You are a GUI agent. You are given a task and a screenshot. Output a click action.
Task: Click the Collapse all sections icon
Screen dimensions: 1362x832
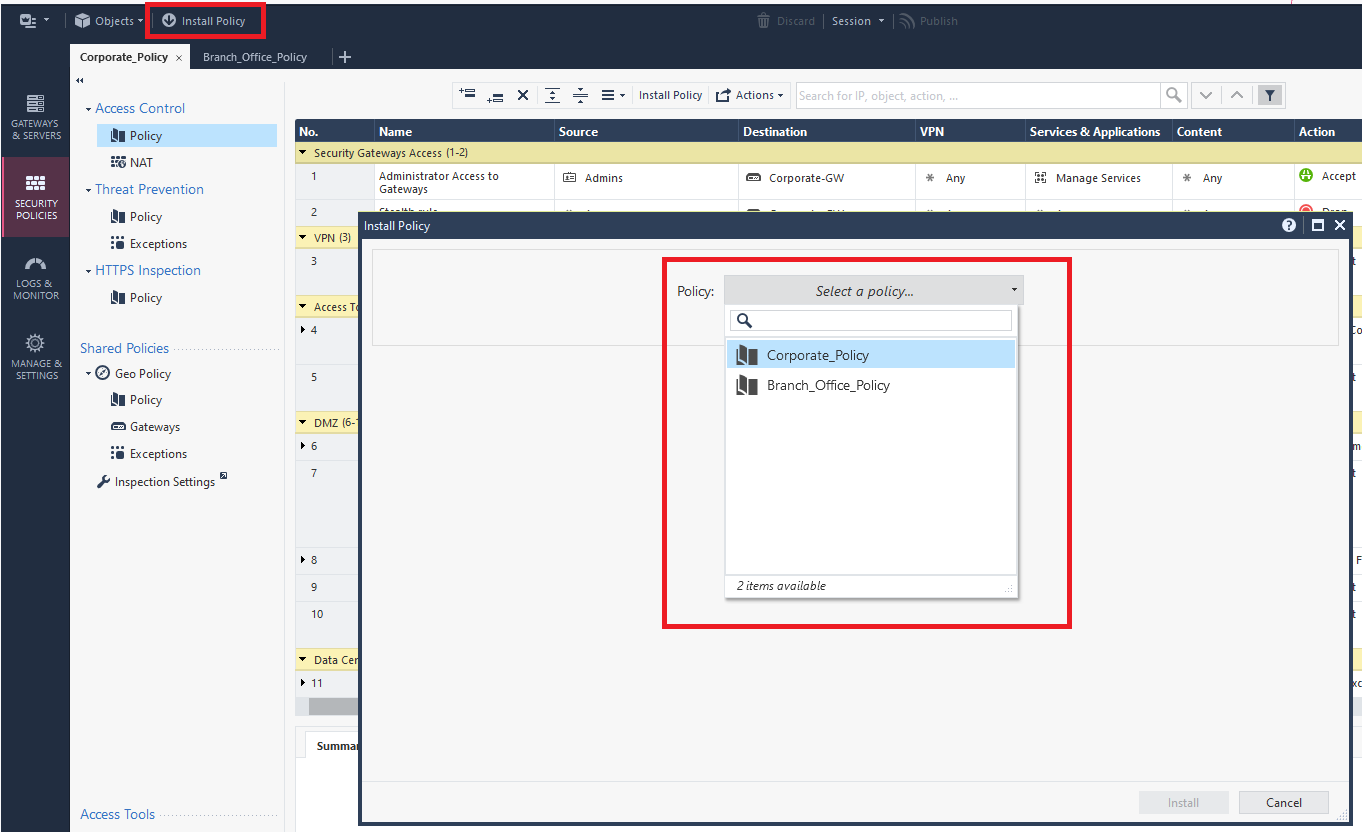pyautogui.click(x=581, y=94)
